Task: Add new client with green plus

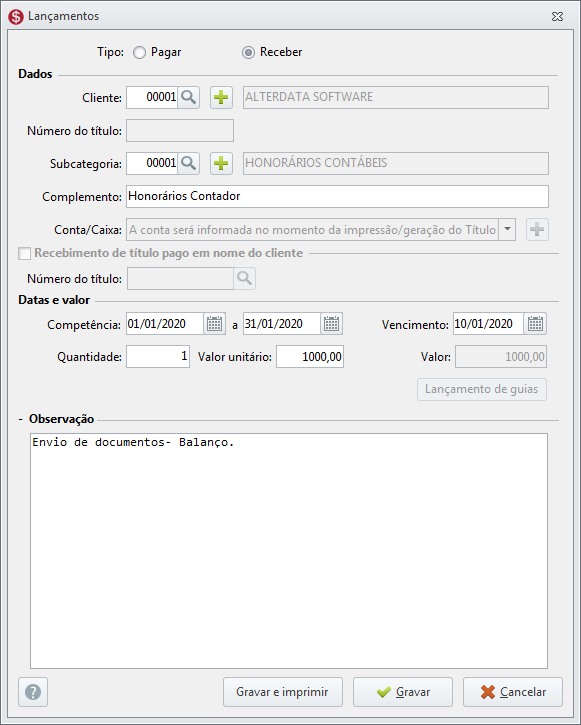Action: click(221, 98)
